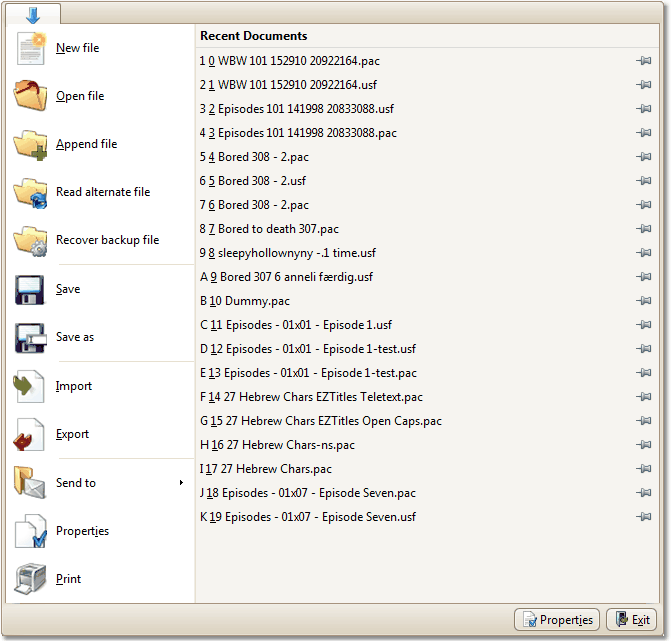Screen dimensions: 671x643
Task: Click the Recover backup file gear-folder icon
Action: click(x=30, y=240)
